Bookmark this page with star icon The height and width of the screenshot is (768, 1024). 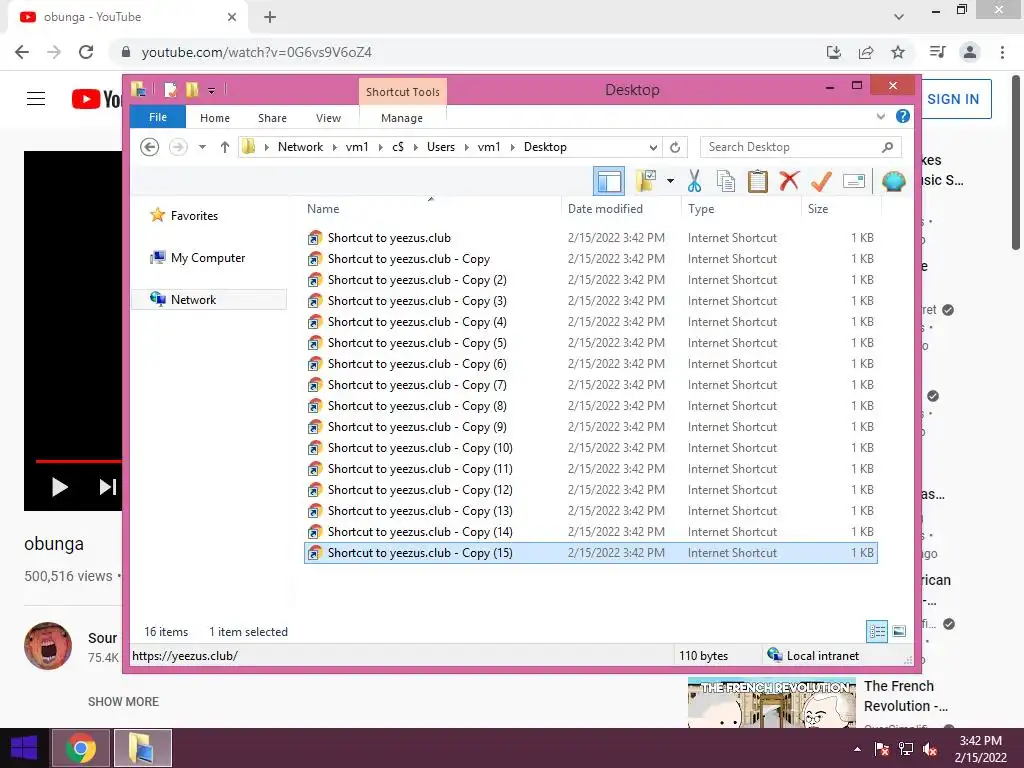pyautogui.click(x=898, y=52)
